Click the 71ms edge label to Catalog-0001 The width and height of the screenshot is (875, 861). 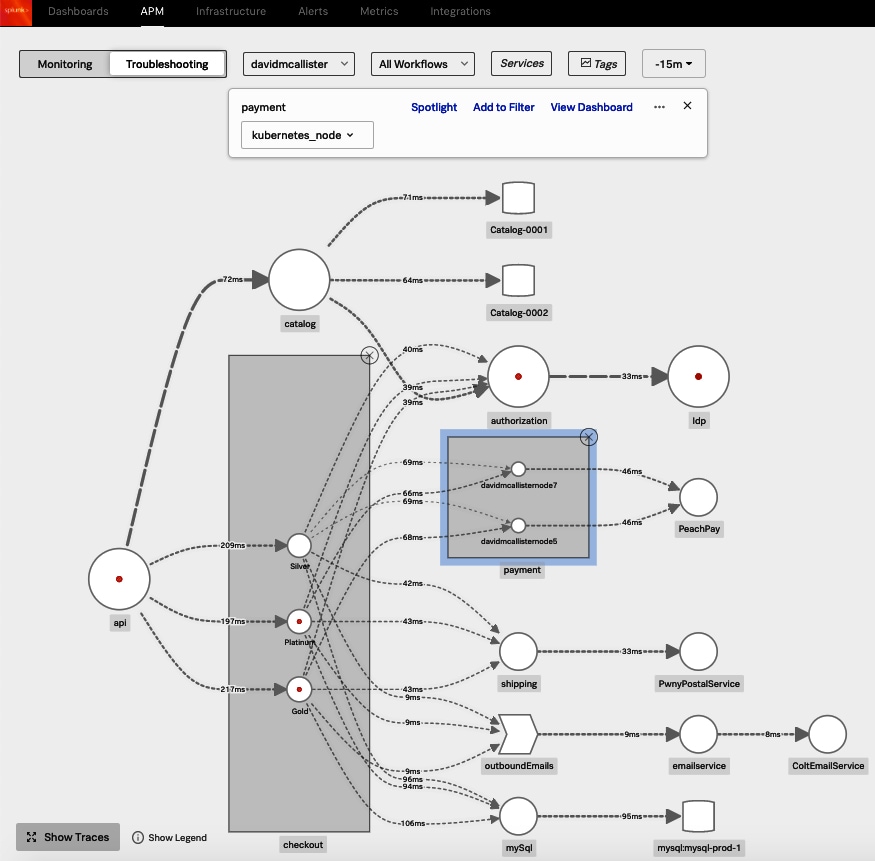coord(412,197)
